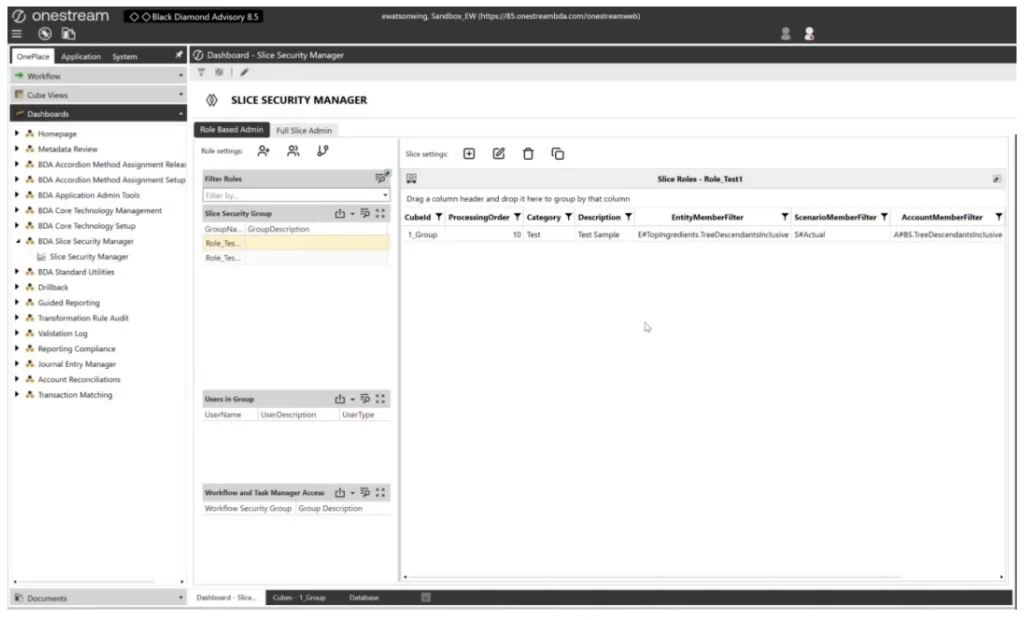Click the grey user icon in the top bar
1024x620 pixels.
[x=786, y=34]
